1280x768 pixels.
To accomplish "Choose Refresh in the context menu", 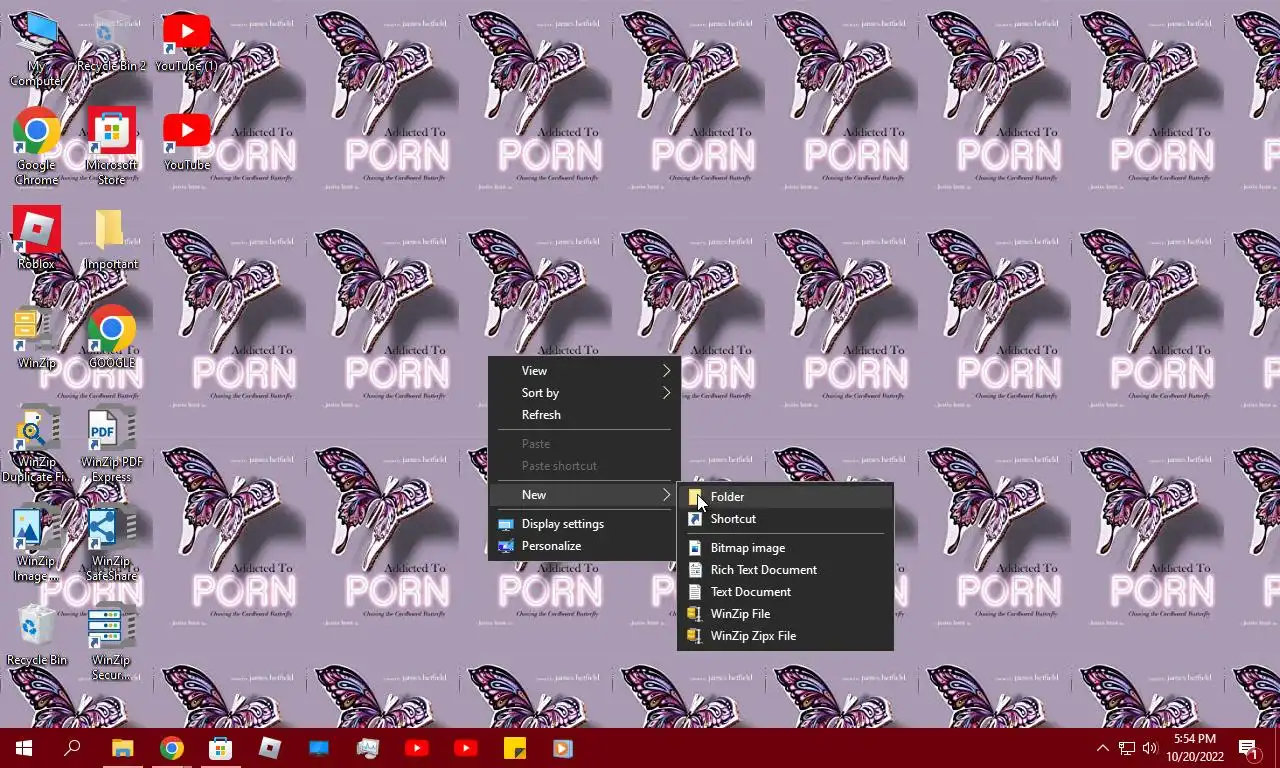I will 584,415.
